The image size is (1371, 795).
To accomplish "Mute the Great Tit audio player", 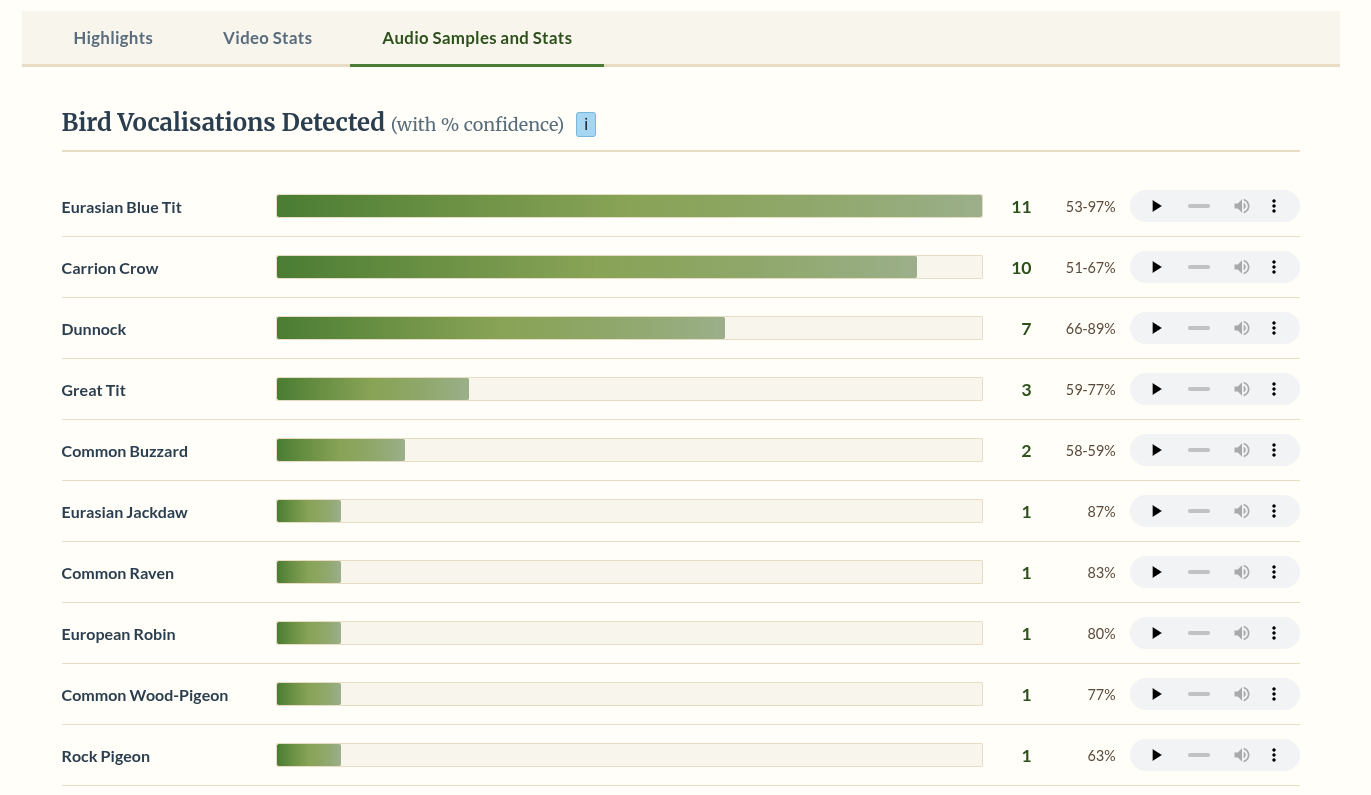I will click(x=1242, y=389).
